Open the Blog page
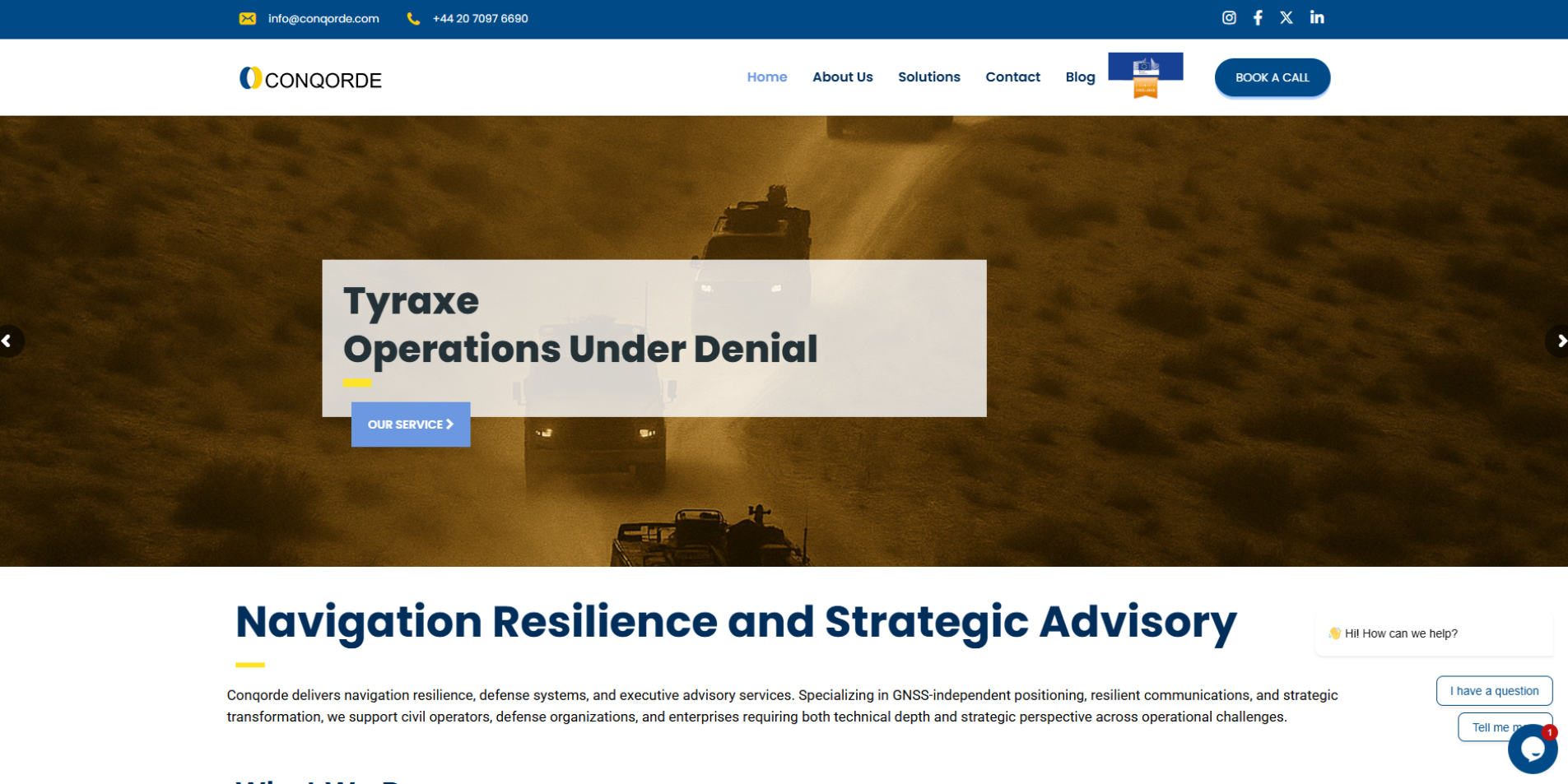 pyautogui.click(x=1080, y=77)
